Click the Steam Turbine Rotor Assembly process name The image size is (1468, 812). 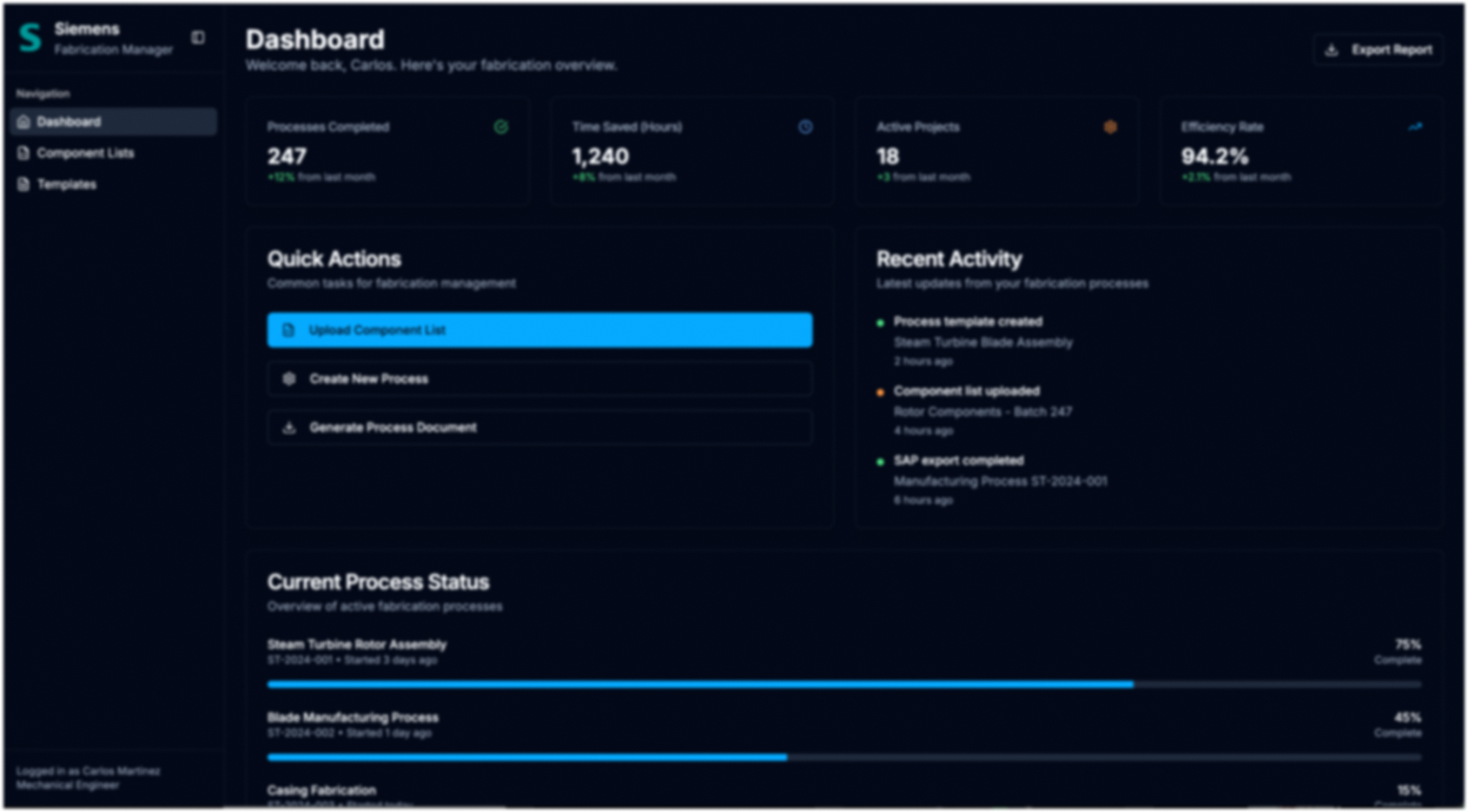pyautogui.click(x=357, y=644)
